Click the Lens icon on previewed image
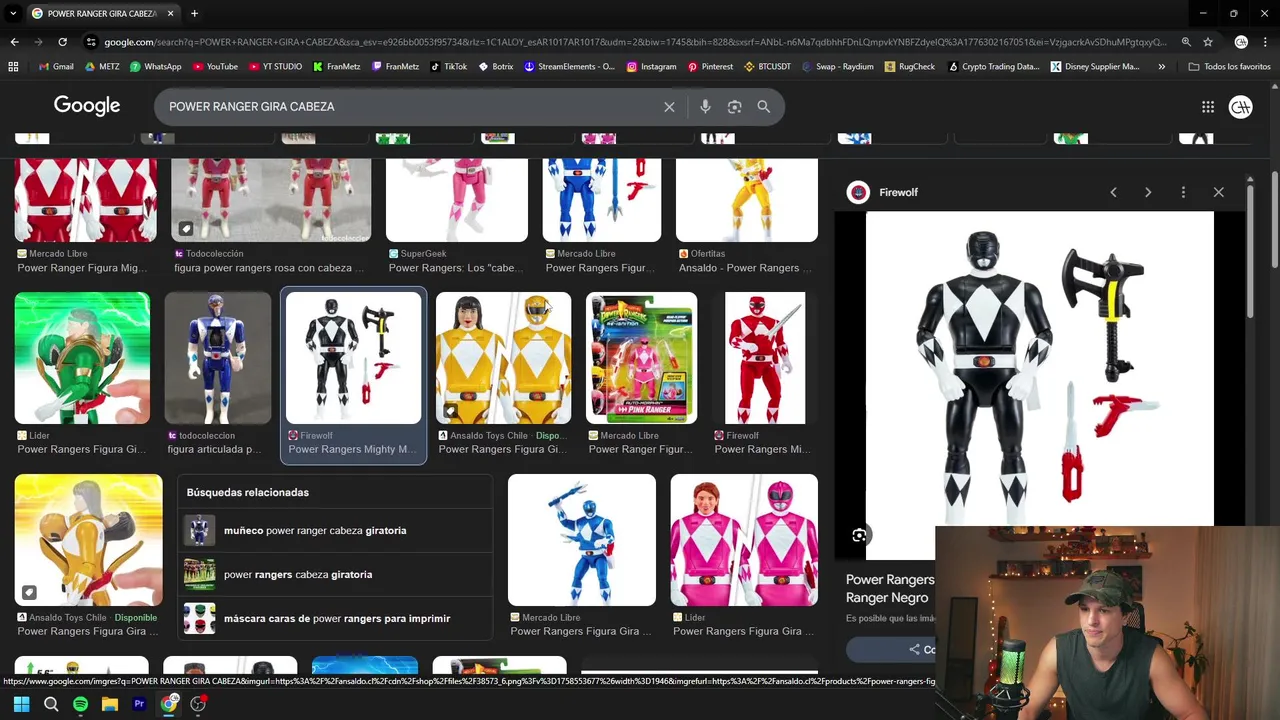Viewport: 1280px width, 720px height. (859, 536)
